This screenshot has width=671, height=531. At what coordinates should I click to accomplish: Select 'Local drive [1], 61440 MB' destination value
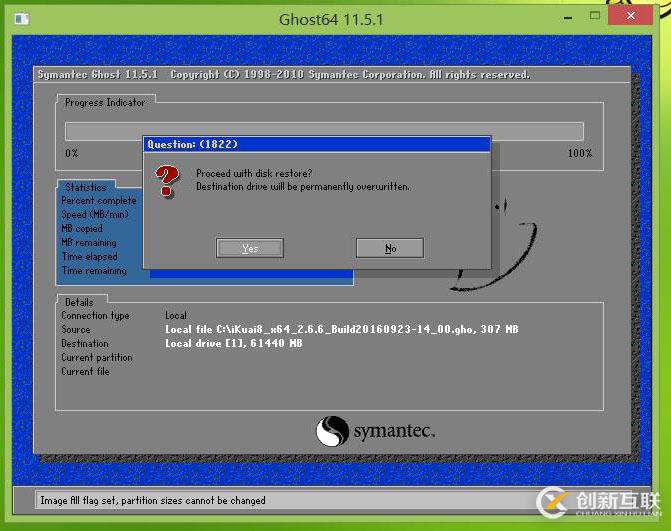tap(234, 343)
